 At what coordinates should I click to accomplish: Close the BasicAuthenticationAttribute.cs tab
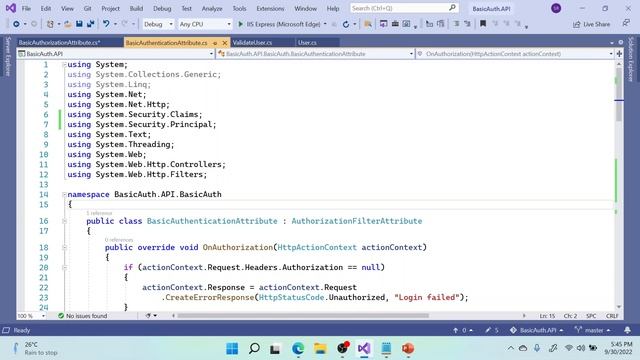click(224, 43)
